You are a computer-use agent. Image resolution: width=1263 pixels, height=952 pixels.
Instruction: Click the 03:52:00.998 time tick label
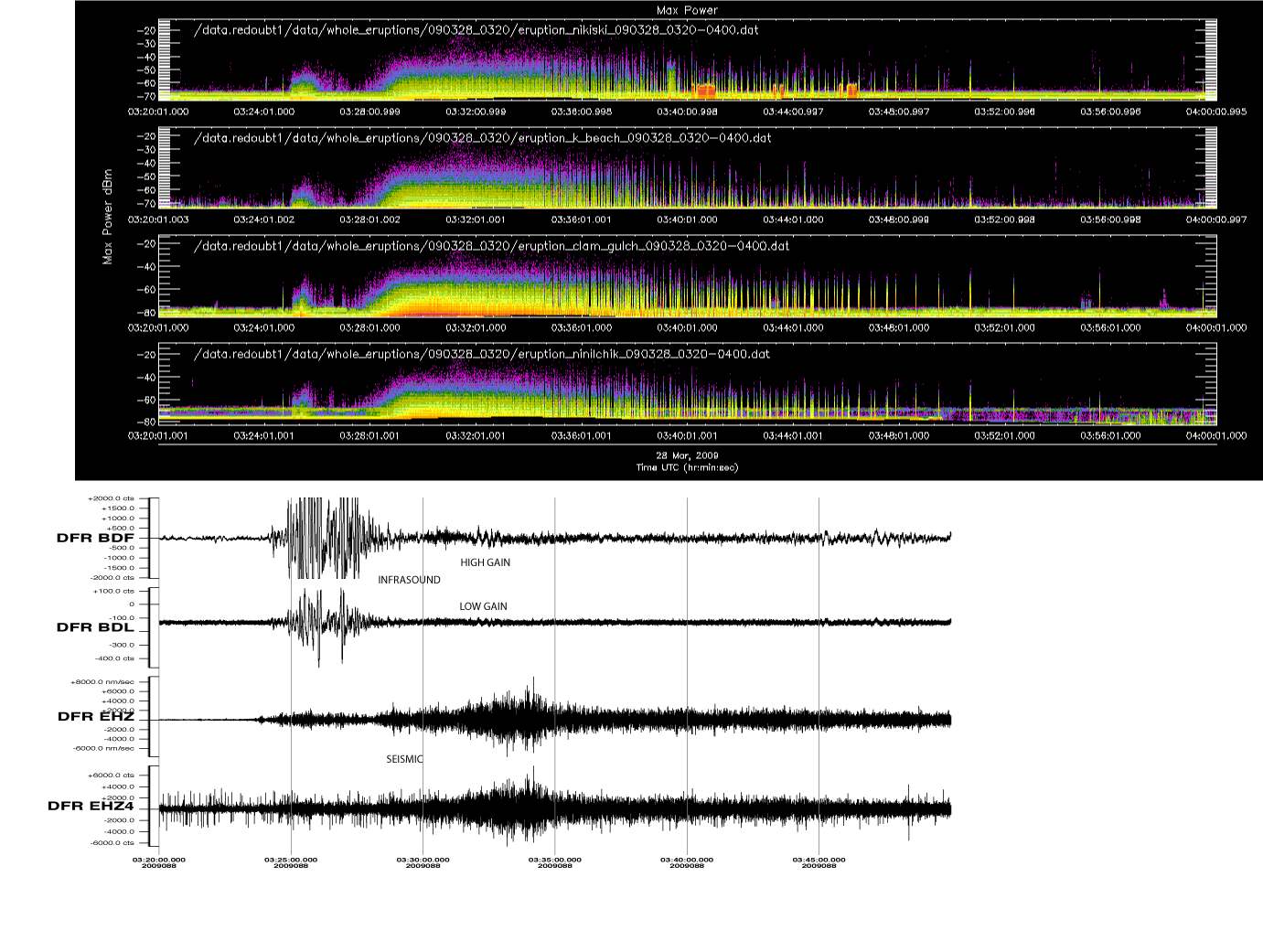tap(1005, 219)
